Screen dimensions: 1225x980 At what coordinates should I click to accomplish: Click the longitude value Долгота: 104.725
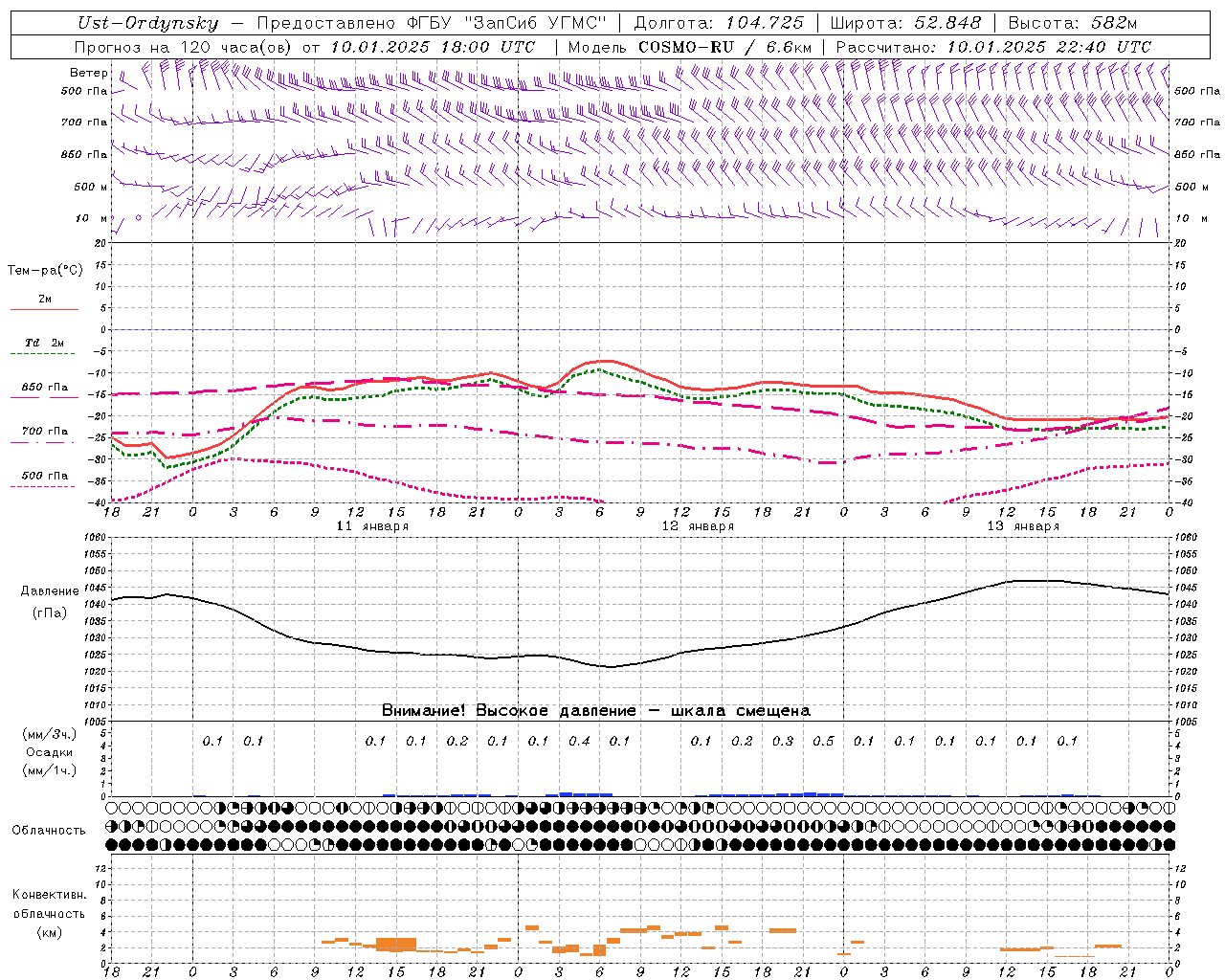pyautogui.click(x=719, y=23)
